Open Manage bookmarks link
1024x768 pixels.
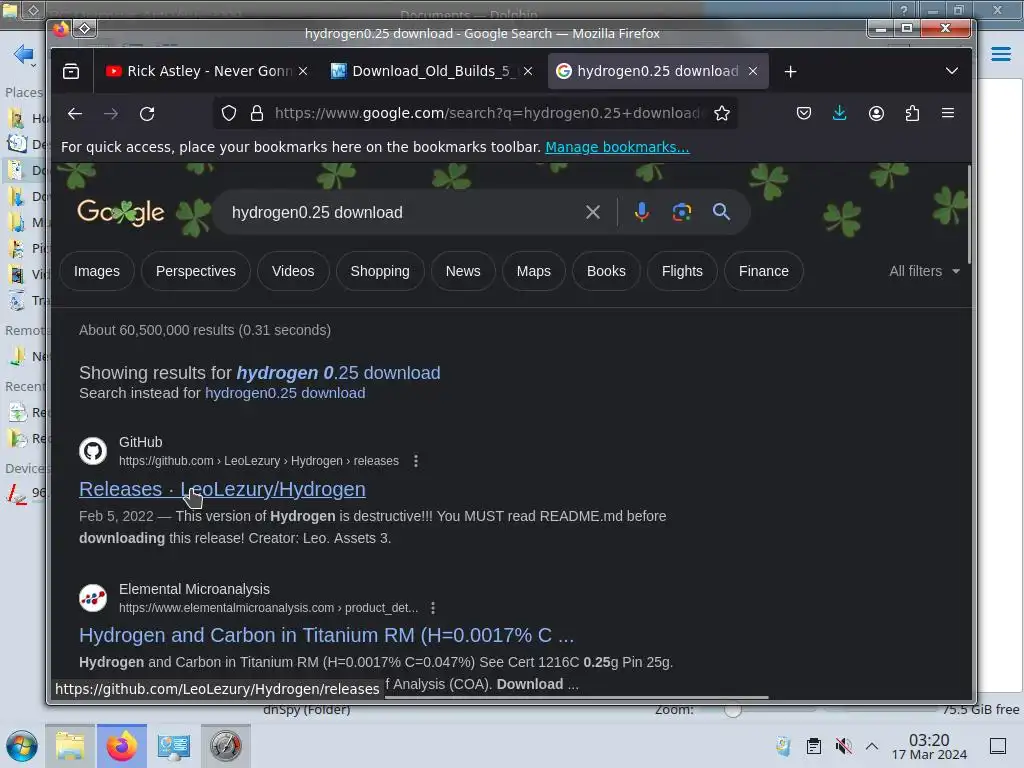pyautogui.click(x=617, y=148)
